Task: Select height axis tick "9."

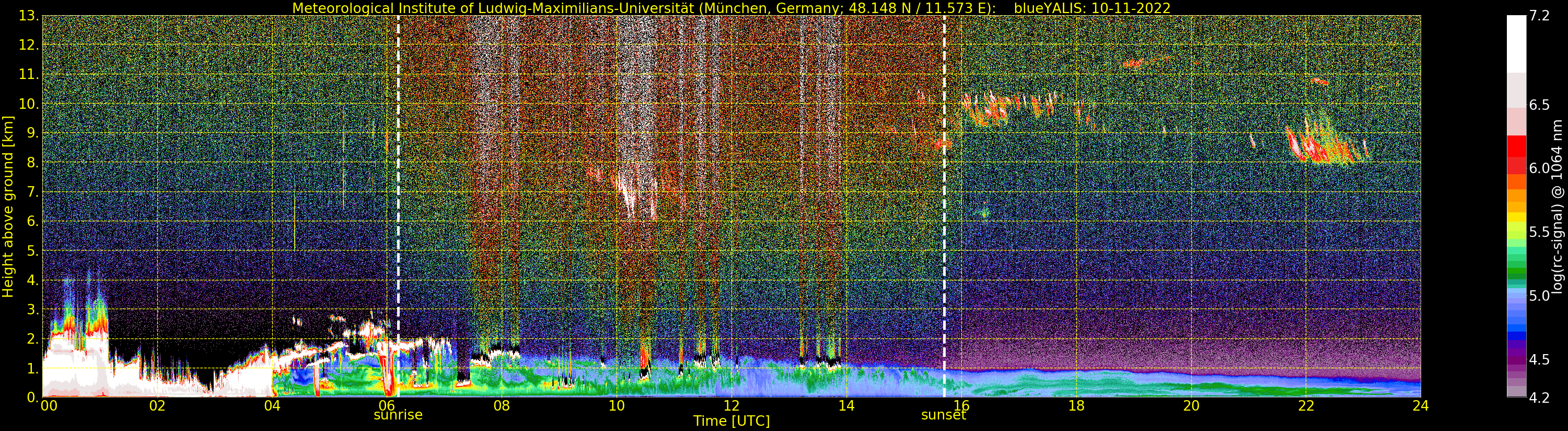Action: (33, 133)
